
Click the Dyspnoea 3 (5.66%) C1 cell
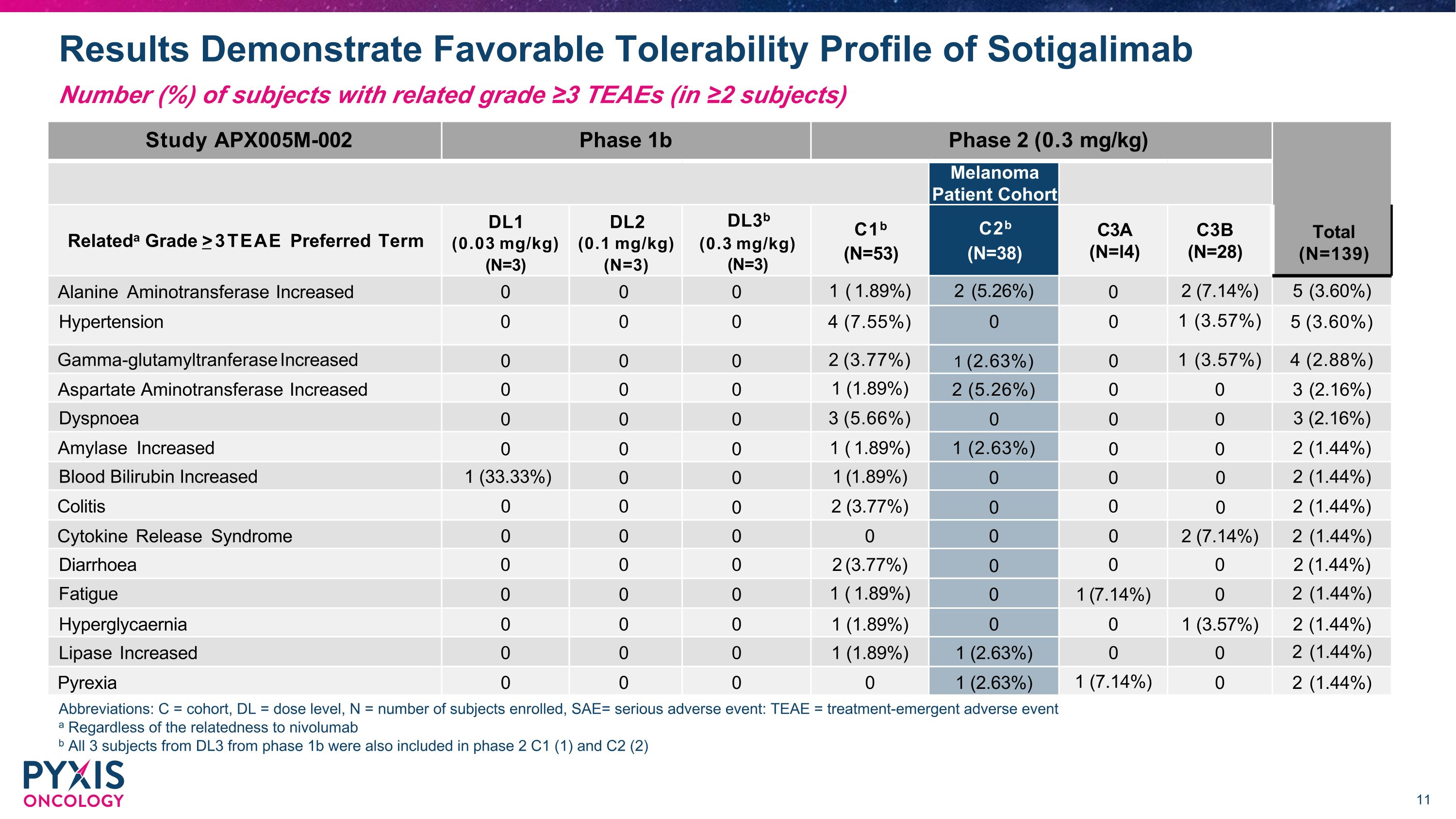(x=869, y=418)
